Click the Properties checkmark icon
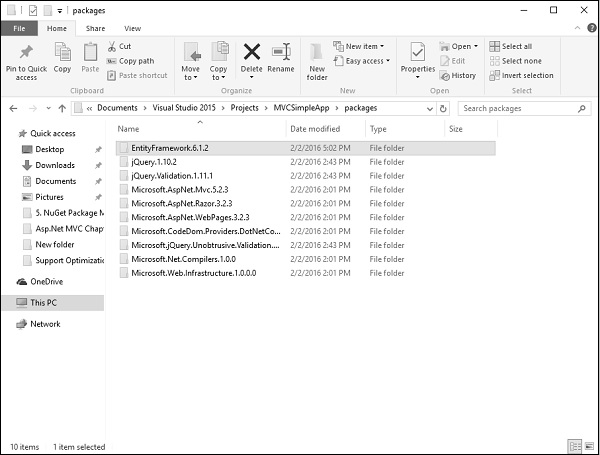This screenshot has height=455, width=600. pyautogui.click(x=417, y=52)
